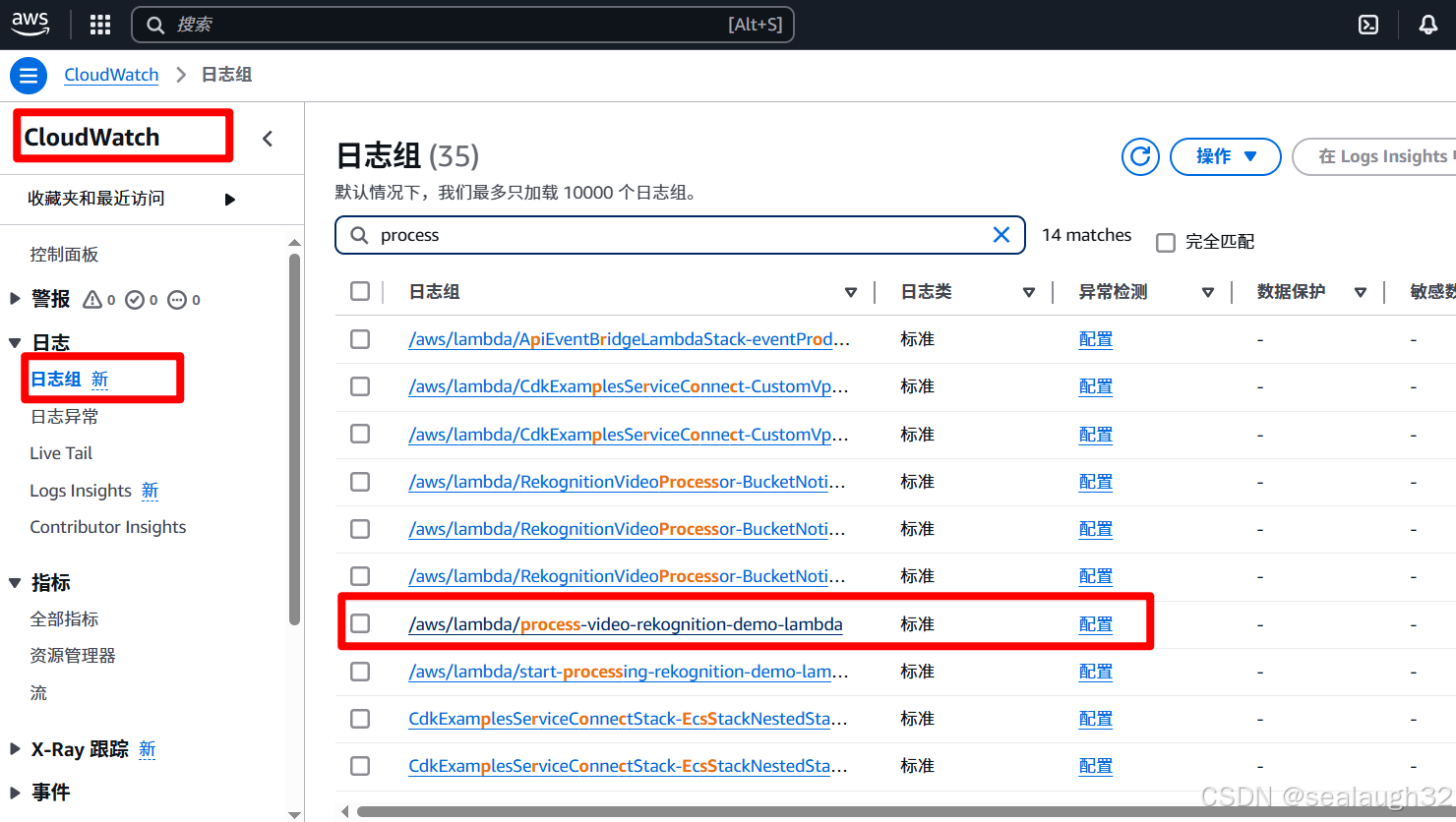Open 控制面板 dashboard in sidebar
Image resolution: width=1456 pixels, height=822 pixels.
pos(64,255)
